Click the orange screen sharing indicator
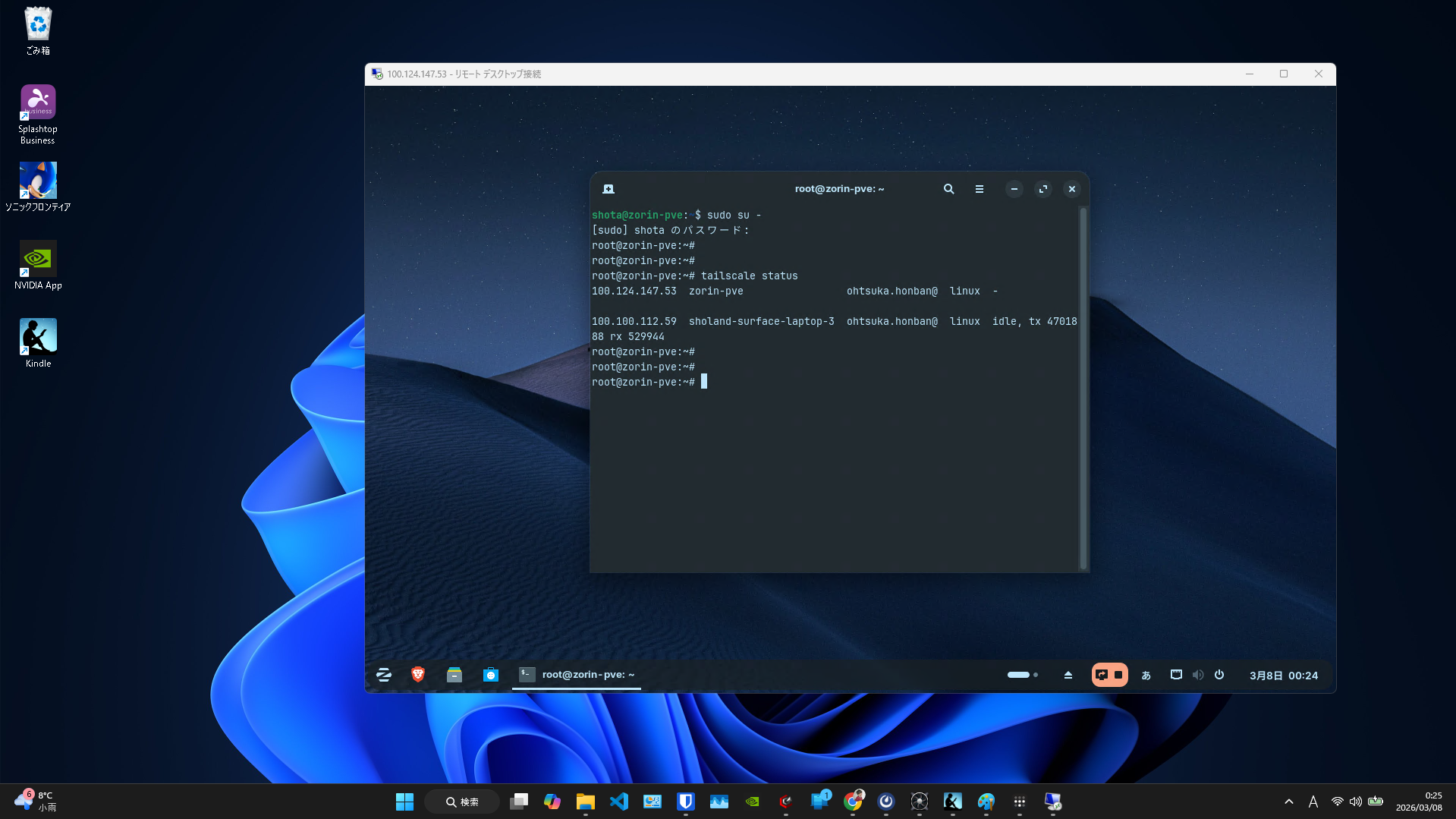The height and width of the screenshot is (819, 1456). tap(1109, 675)
